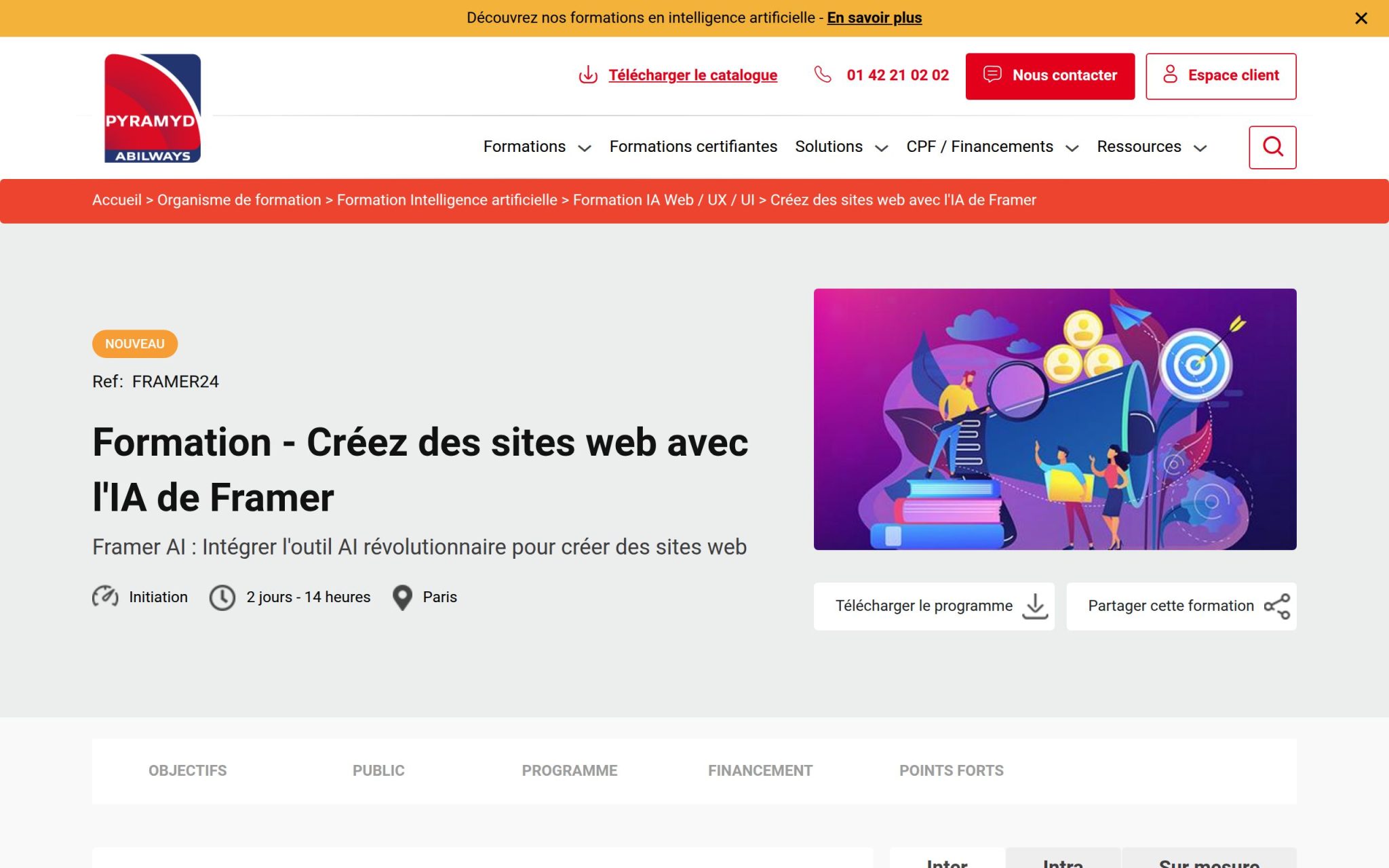The width and height of the screenshot is (1389, 868).
Task: Switch to the POINTS FORTS tab
Action: 951,770
